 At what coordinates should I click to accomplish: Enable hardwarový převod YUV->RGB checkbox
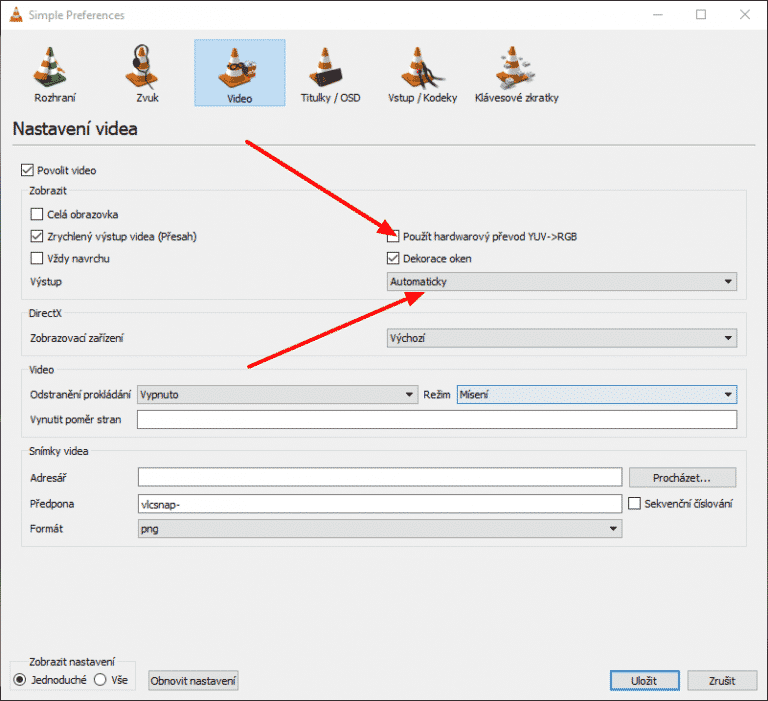point(394,237)
